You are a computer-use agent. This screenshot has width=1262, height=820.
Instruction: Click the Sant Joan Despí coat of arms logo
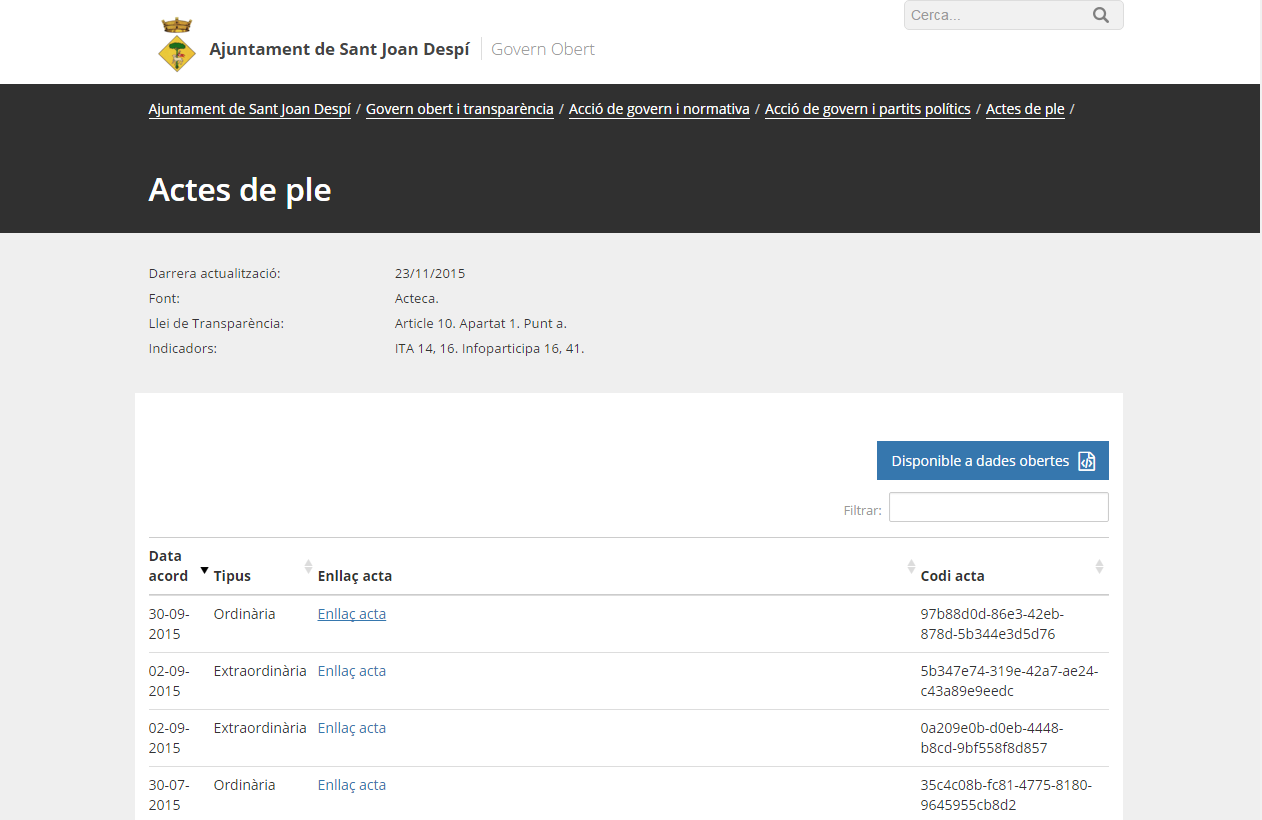click(177, 46)
